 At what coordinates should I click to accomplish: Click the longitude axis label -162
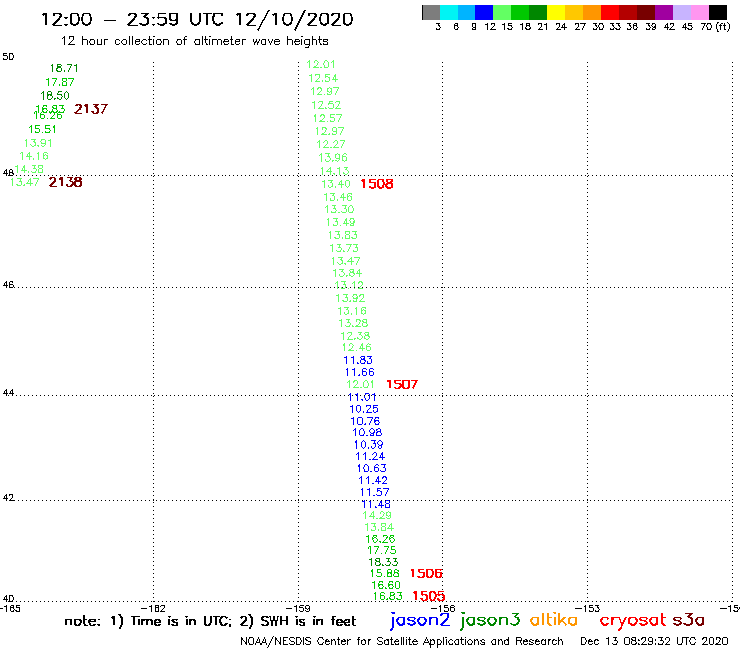point(153,609)
